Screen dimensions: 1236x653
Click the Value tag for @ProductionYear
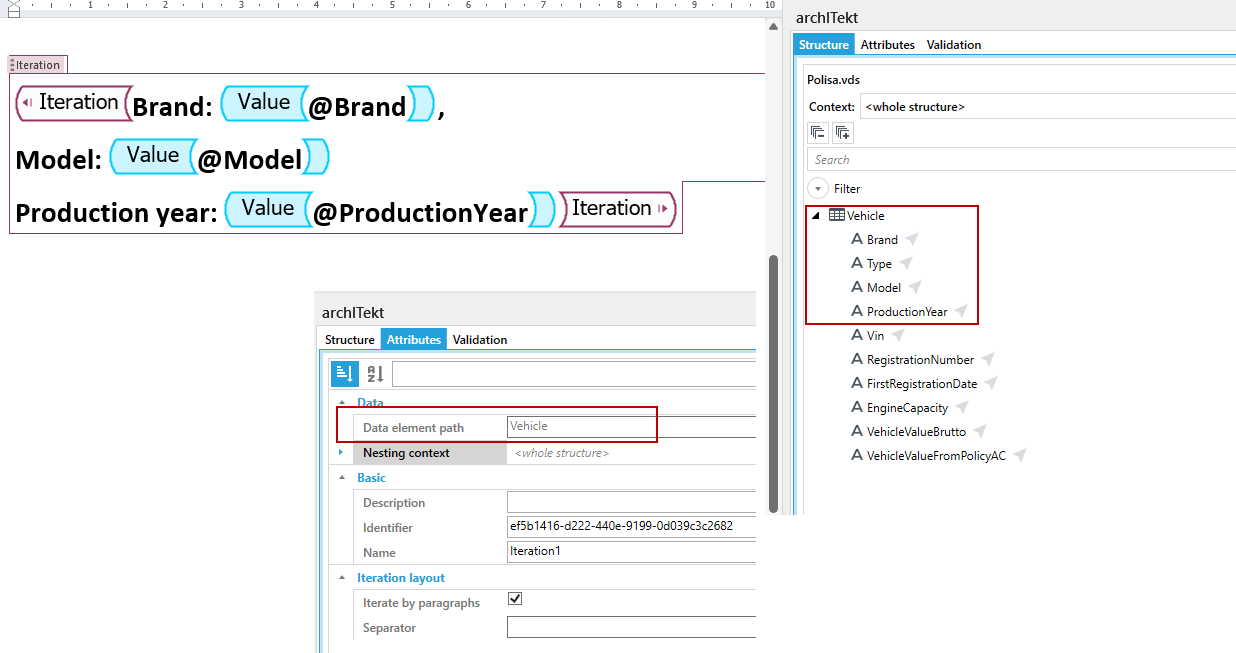point(268,209)
